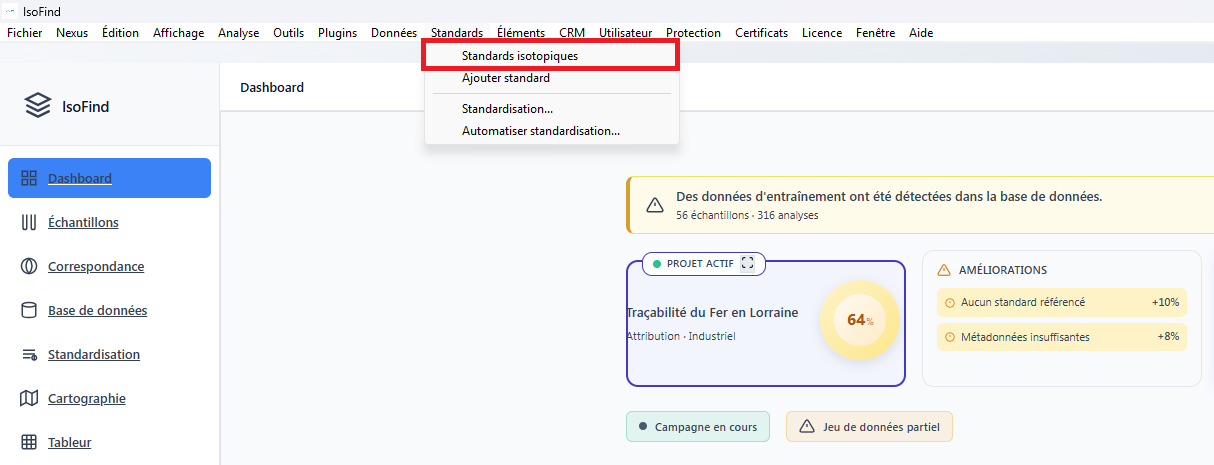The width and height of the screenshot is (1214, 465).
Task: Click the Correspondance globe icon
Action: coord(29,266)
